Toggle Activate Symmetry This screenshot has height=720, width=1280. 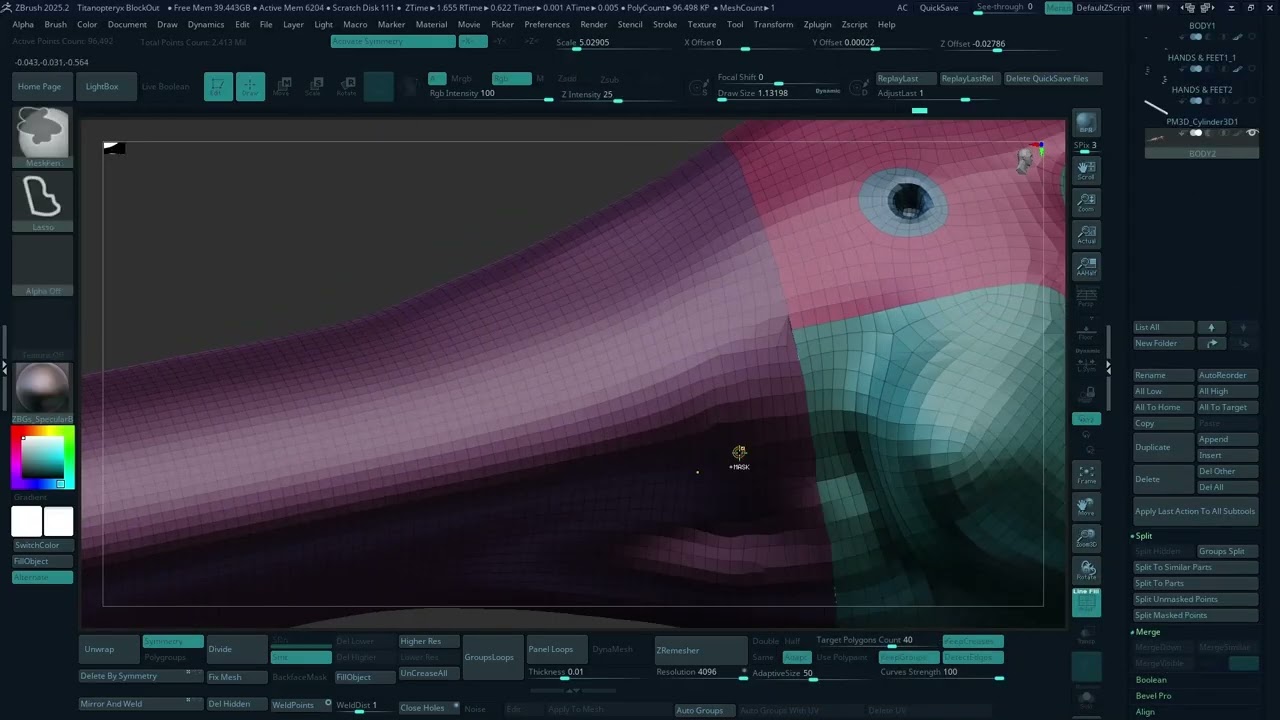393,41
